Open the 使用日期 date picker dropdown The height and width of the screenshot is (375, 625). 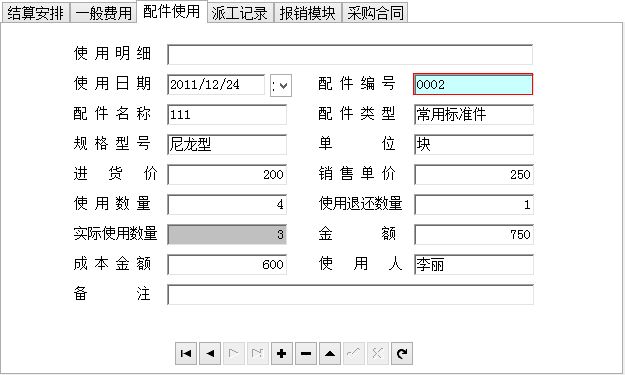point(281,85)
